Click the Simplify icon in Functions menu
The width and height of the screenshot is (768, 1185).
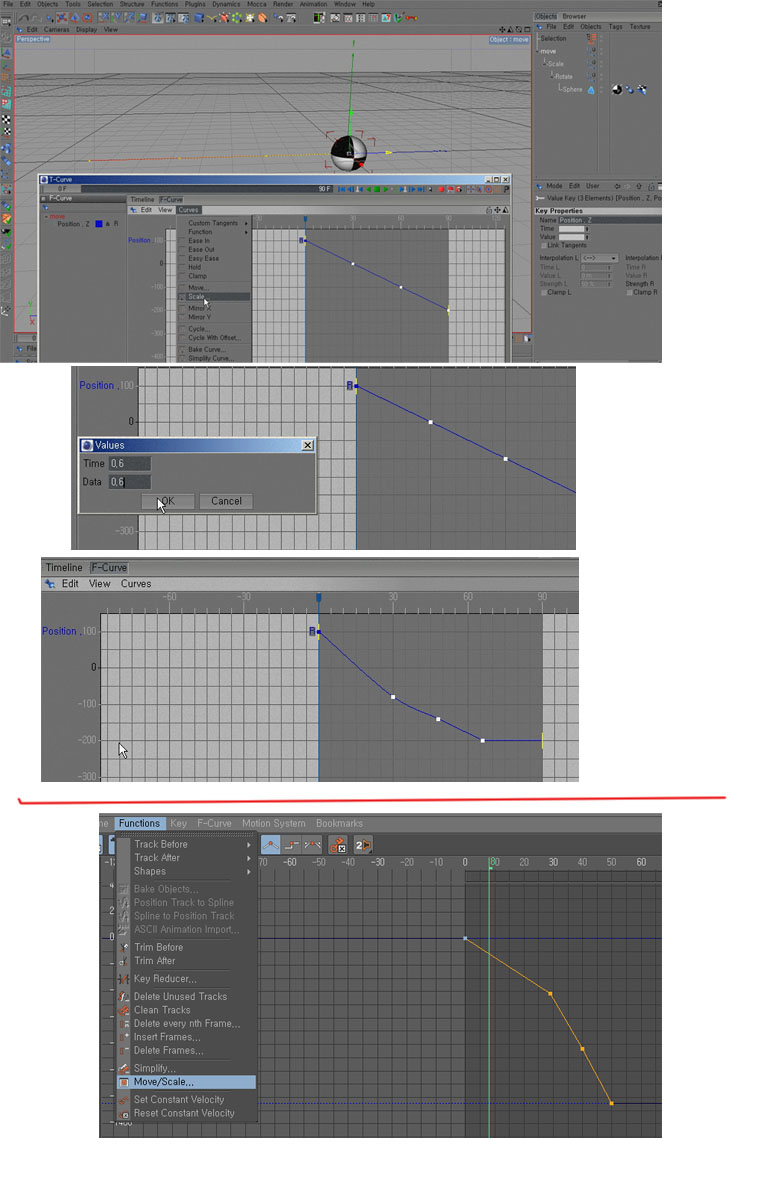tap(125, 1069)
